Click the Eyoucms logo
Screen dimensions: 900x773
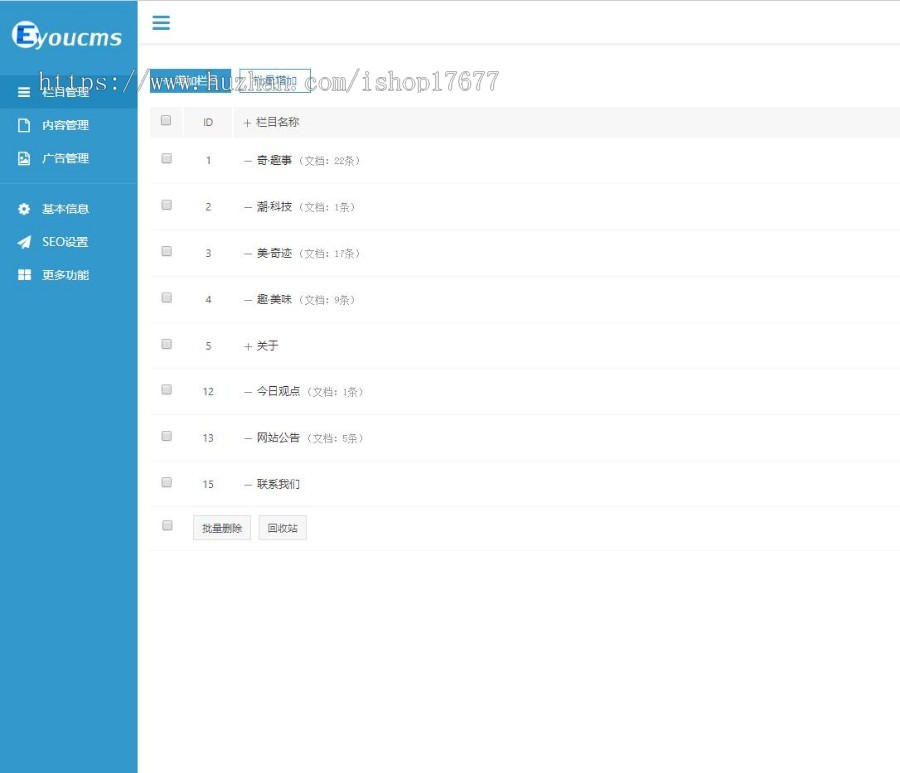(x=67, y=36)
